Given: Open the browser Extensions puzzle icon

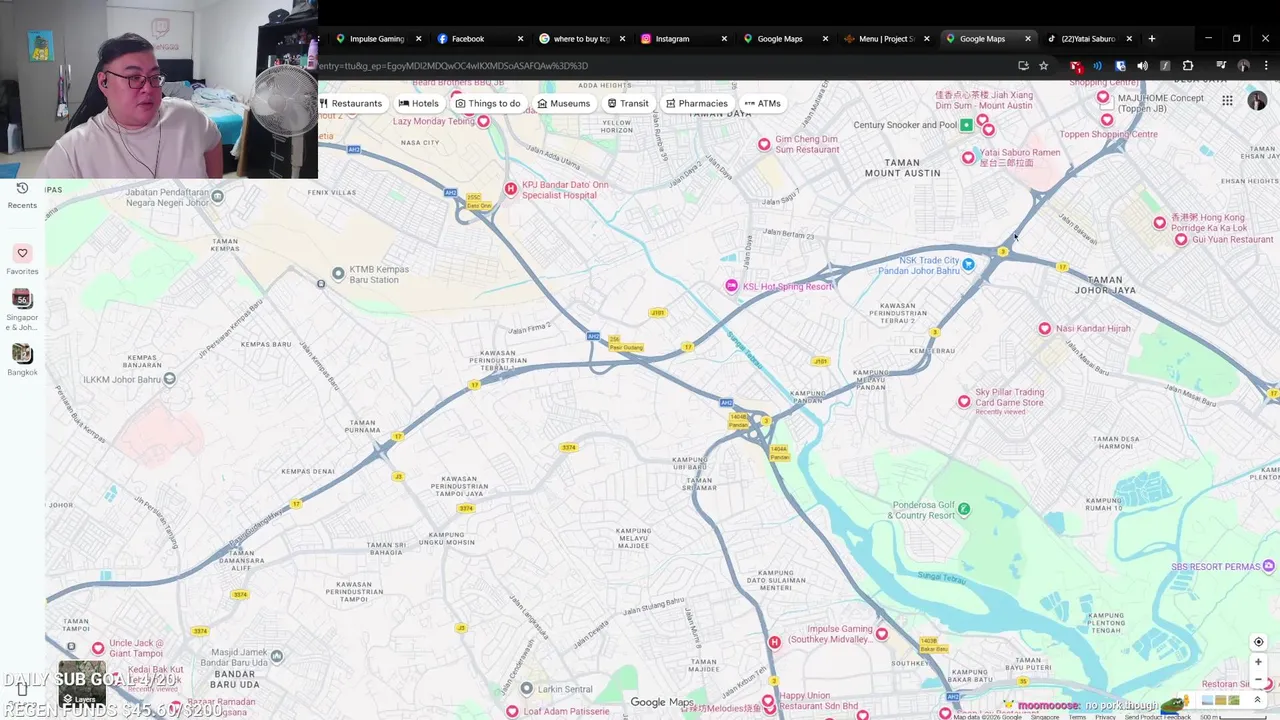Looking at the screenshot, I should pos(1188,66).
